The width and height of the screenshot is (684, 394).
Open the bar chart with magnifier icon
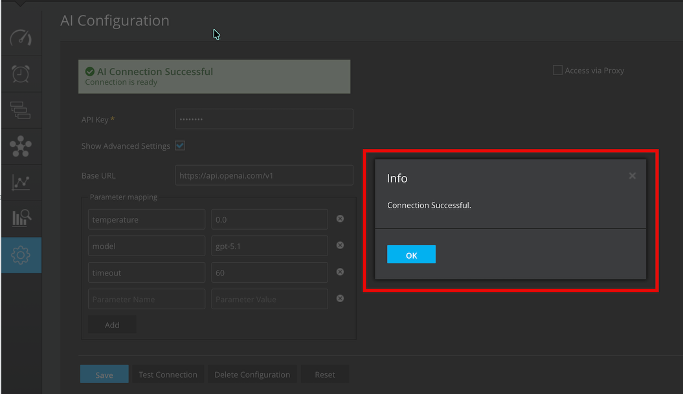coord(21,218)
